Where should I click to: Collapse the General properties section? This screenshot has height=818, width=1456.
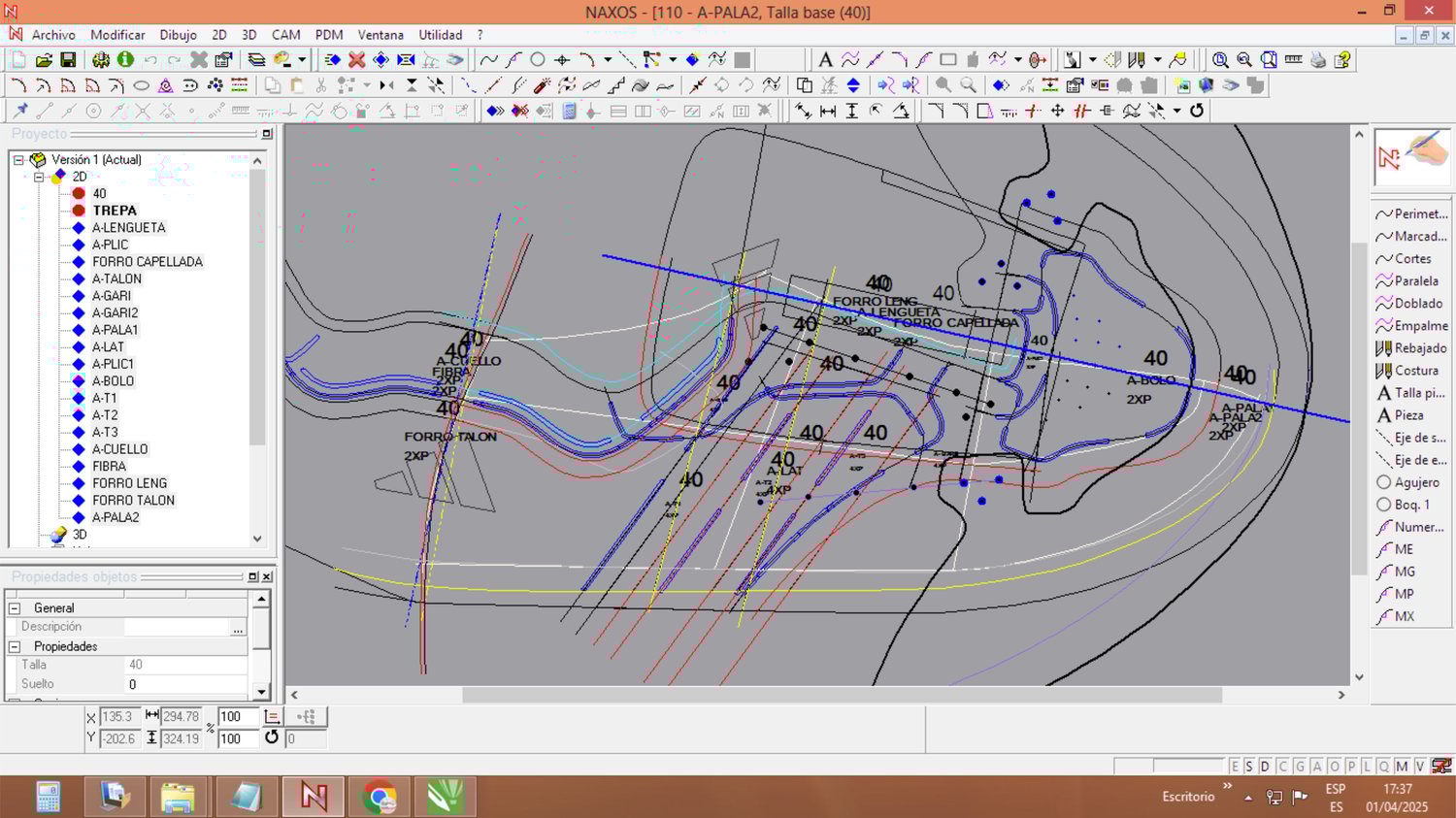pos(15,608)
